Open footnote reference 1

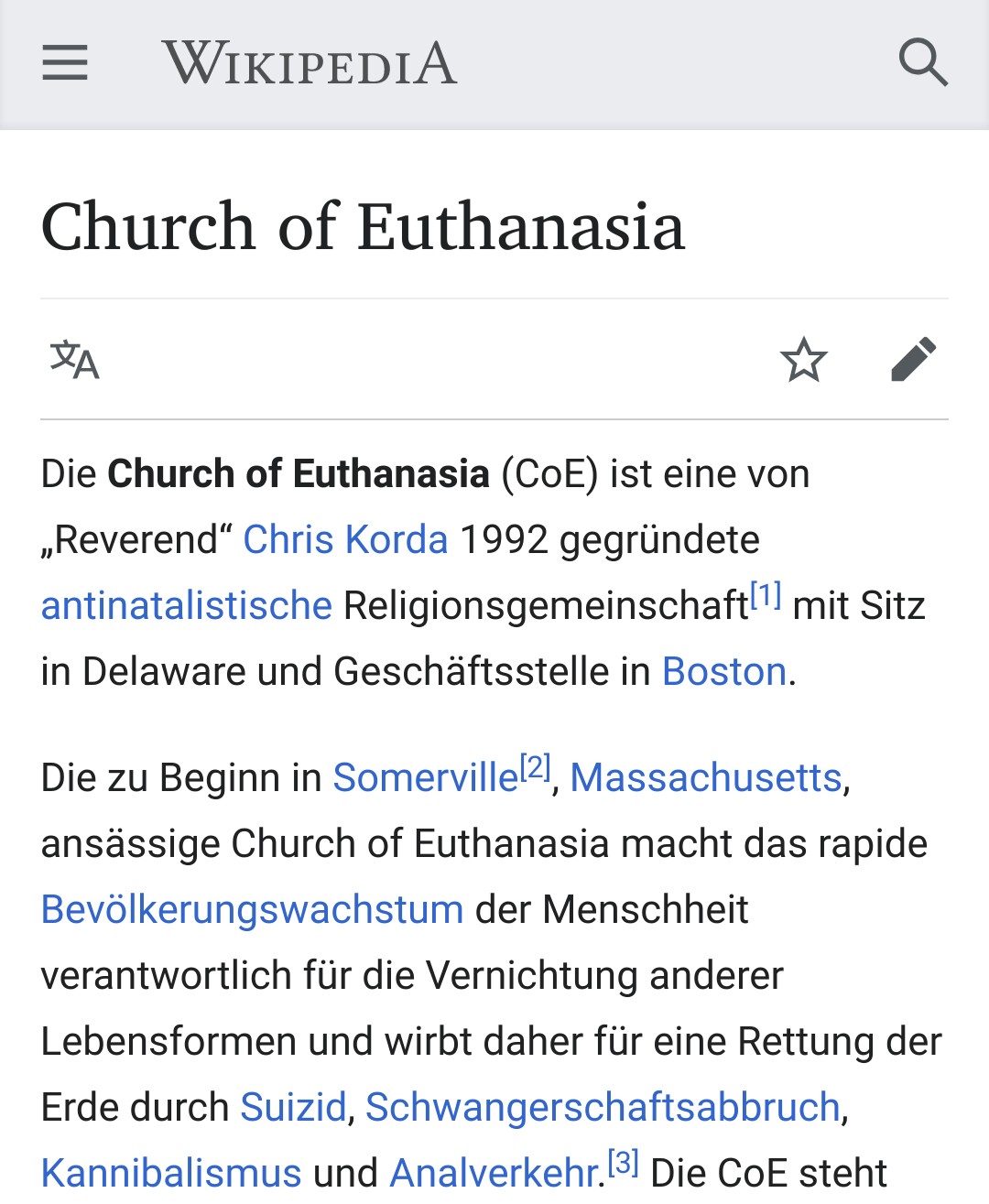point(766,595)
